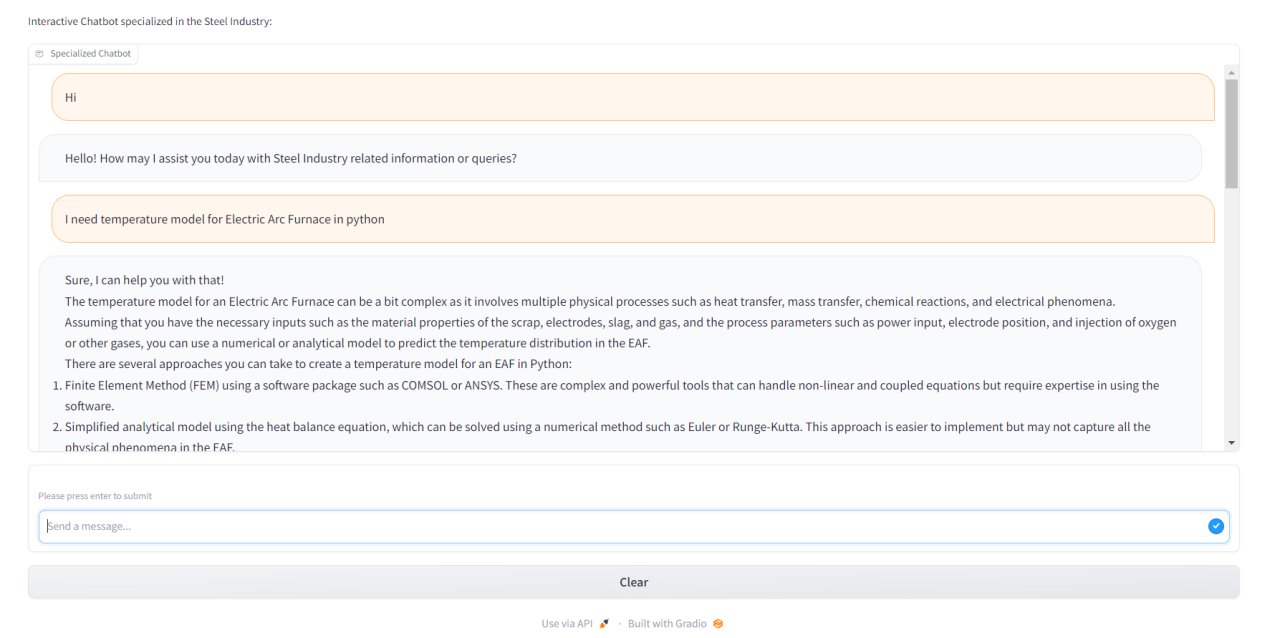Click the chat scrollbar up arrow
Viewport: 1280px width, 638px height.
coord(1232,73)
